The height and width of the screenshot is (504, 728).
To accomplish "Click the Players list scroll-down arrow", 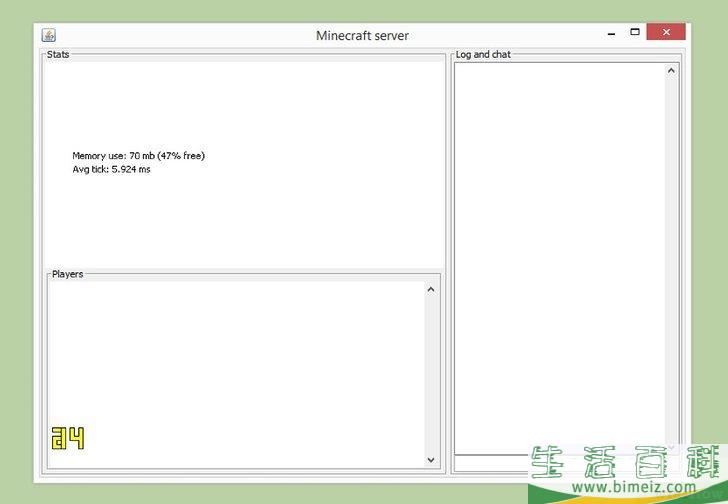I will point(431,460).
